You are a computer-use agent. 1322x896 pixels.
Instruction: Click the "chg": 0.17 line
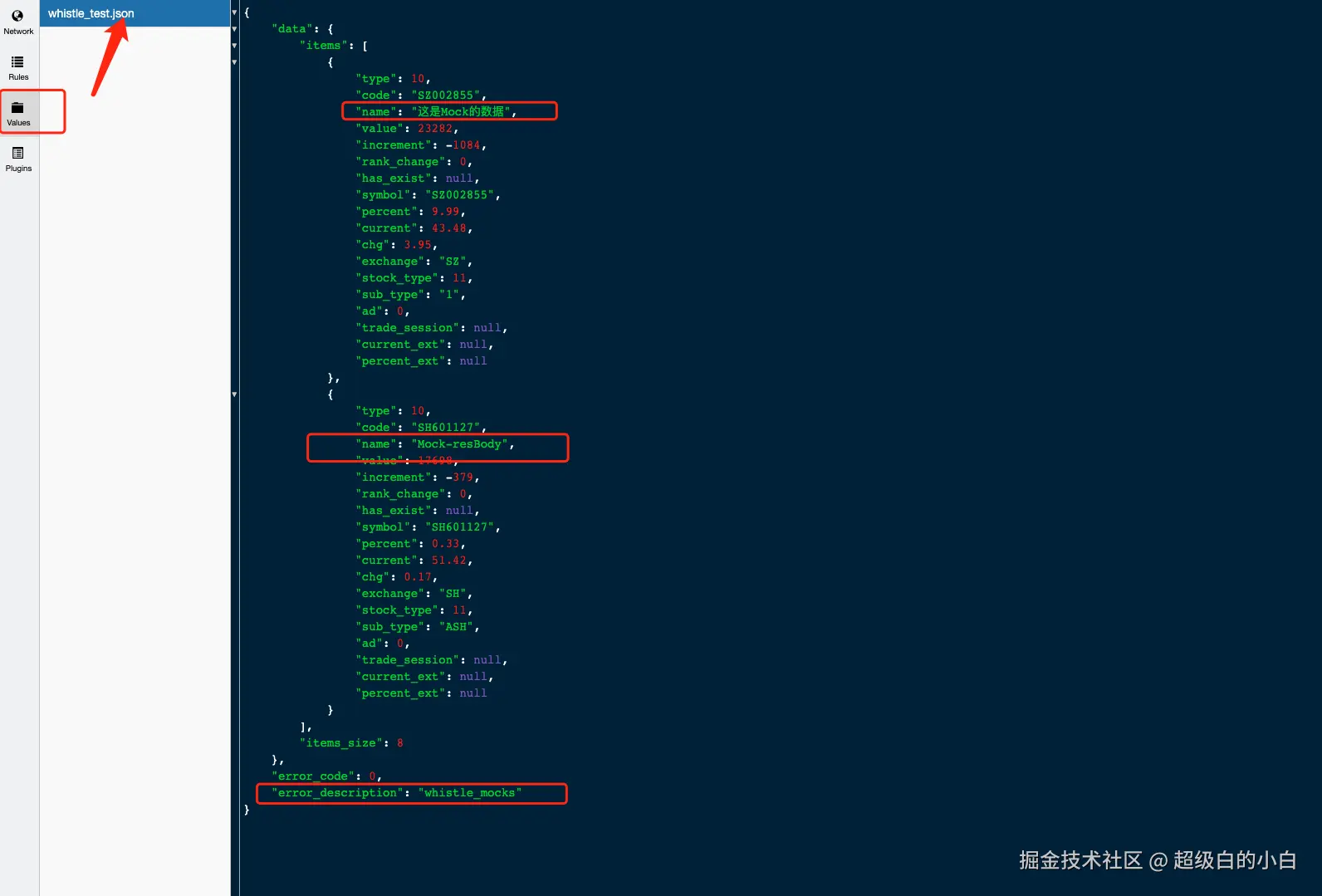coord(396,577)
